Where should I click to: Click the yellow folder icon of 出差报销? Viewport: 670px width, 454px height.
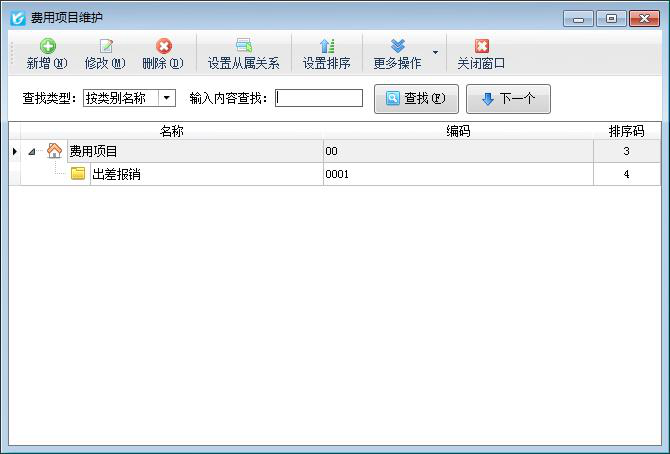pos(78,174)
